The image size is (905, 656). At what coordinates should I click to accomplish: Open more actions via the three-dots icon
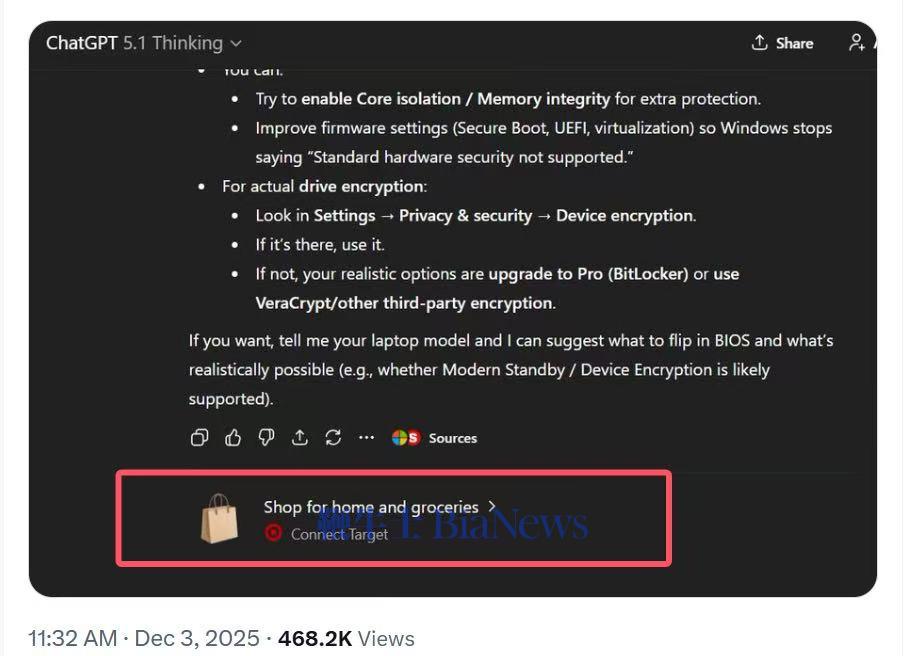[367, 438]
